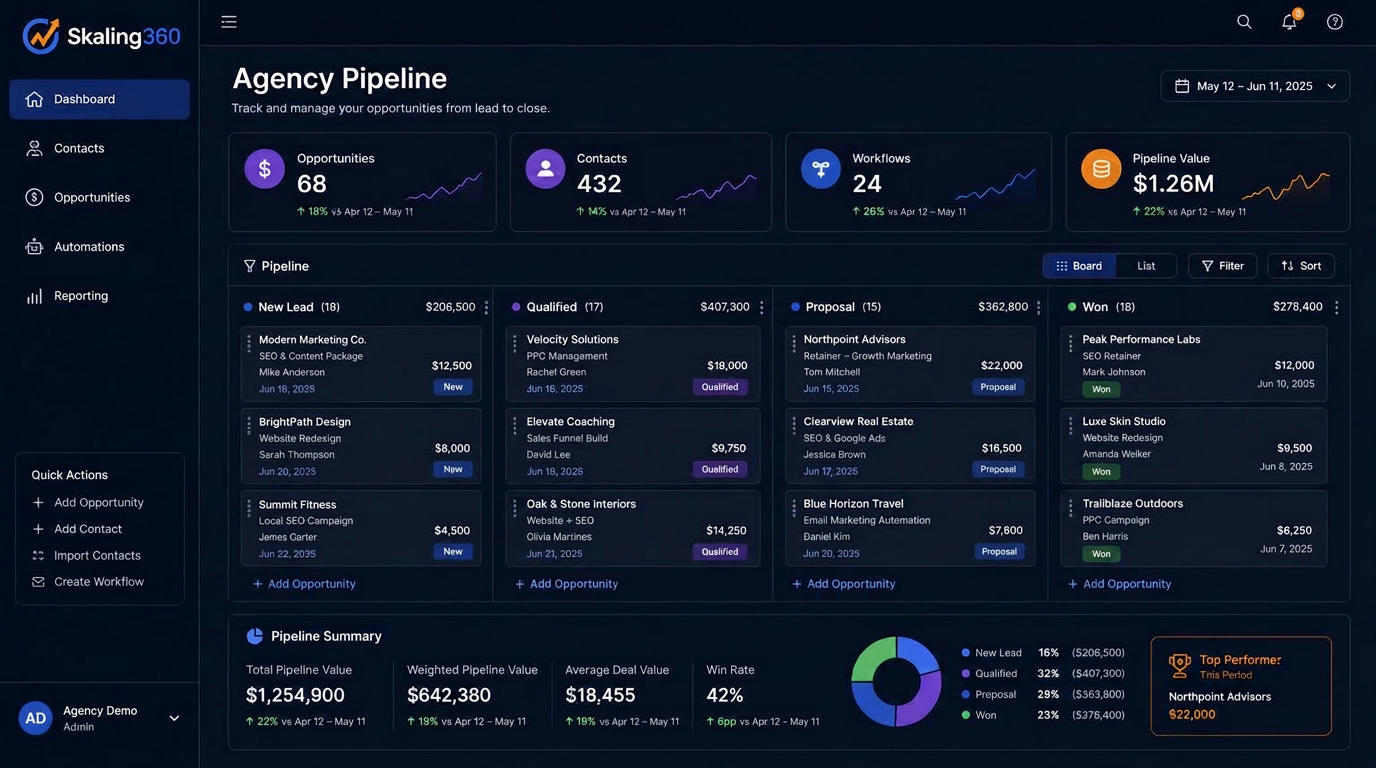Open the New Lead column options menu

tap(486, 308)
